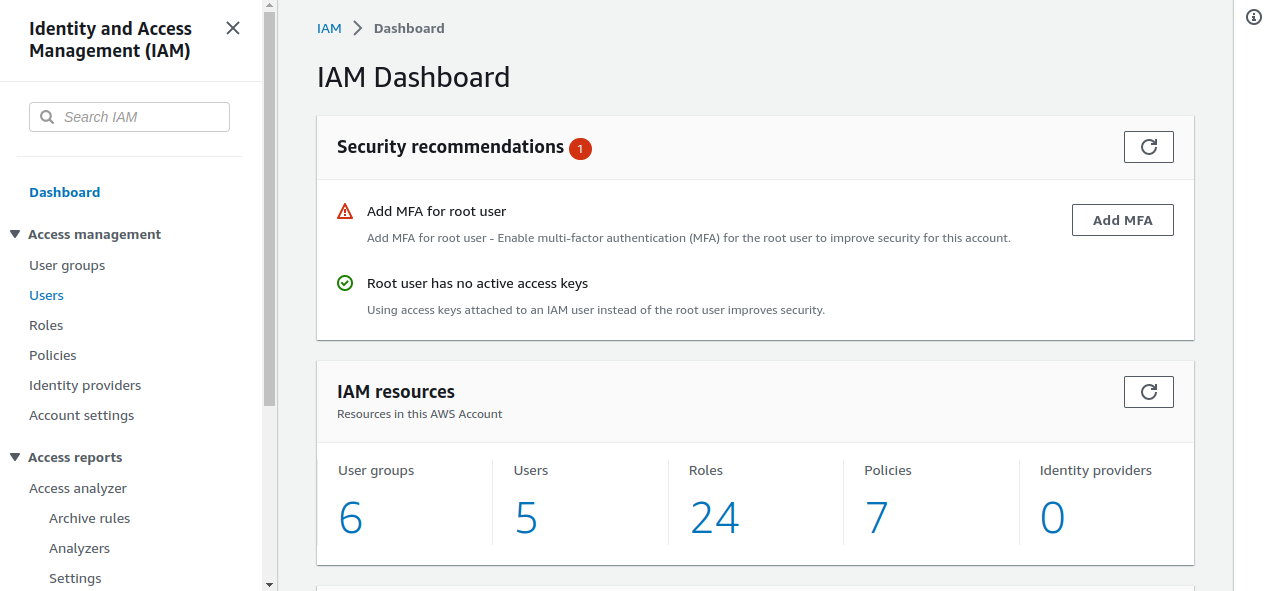Select Identity providers in sidebar
Screen dimensions: 1269x591
click(x=85, y=385)
